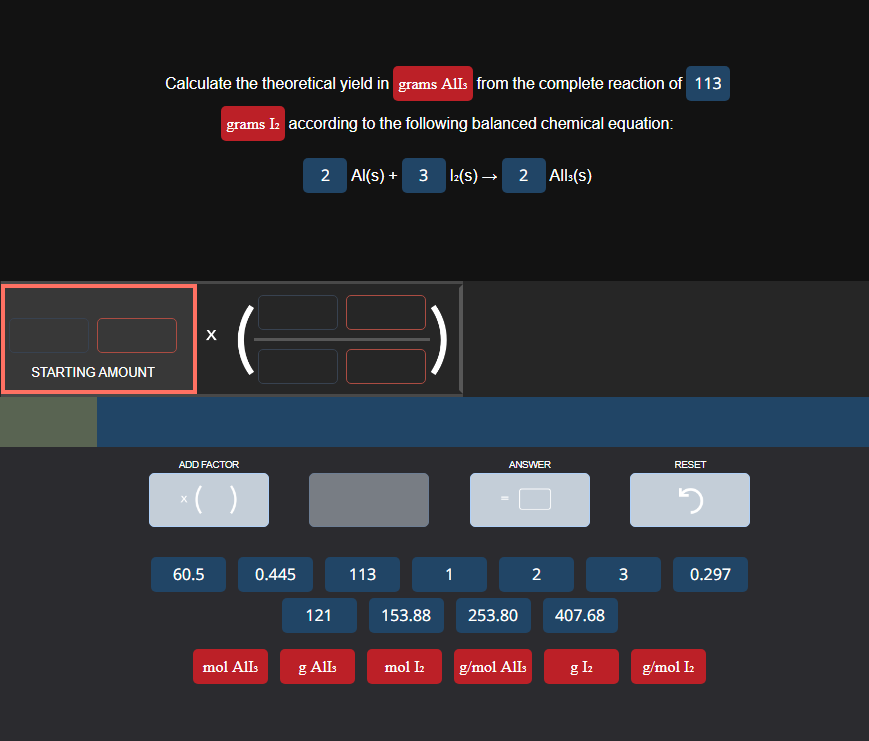Viewport: 869px width, 741px height.
Task: Click the ANSWER equals icon
Action: click(x=529, y=499)
